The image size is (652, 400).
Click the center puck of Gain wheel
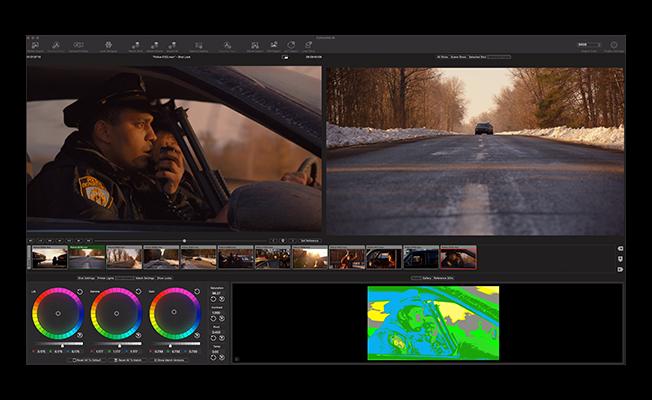click(174, 312)
